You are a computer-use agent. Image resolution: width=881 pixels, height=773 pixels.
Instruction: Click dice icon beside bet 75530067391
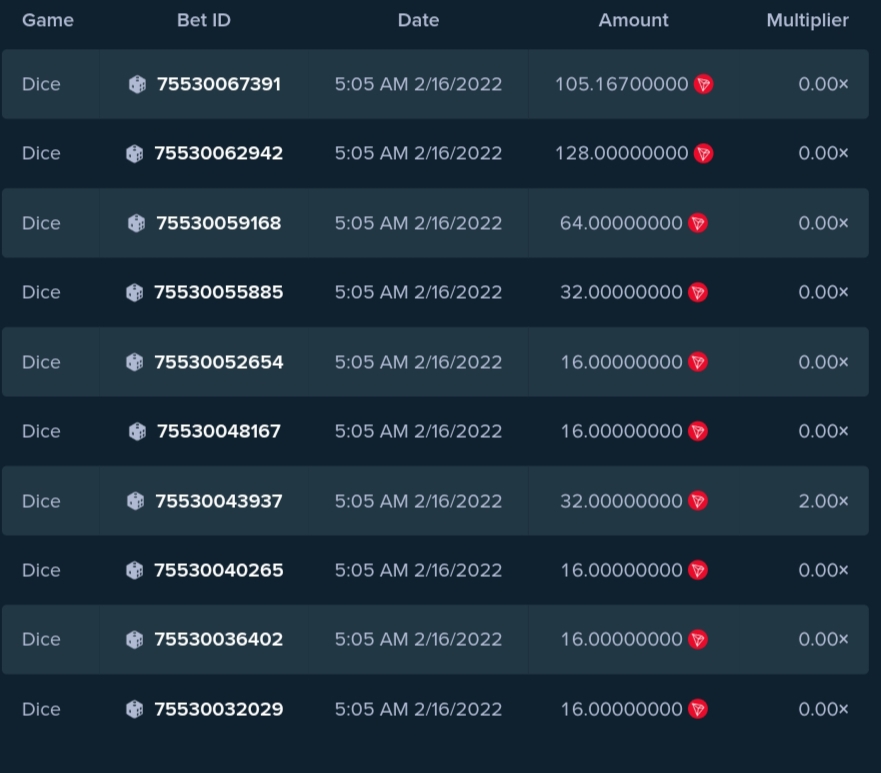click(x=137, y=84)
